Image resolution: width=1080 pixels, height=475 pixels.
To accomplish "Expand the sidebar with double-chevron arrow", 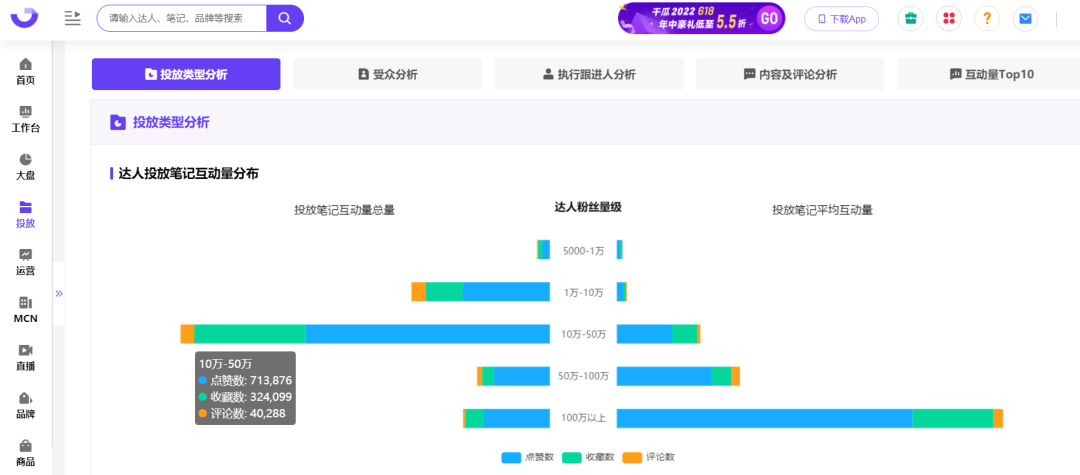I will tap(59, 293).
